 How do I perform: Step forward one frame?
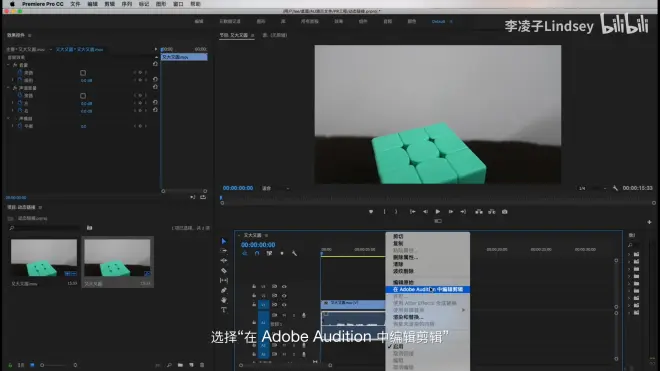[450, 212]
